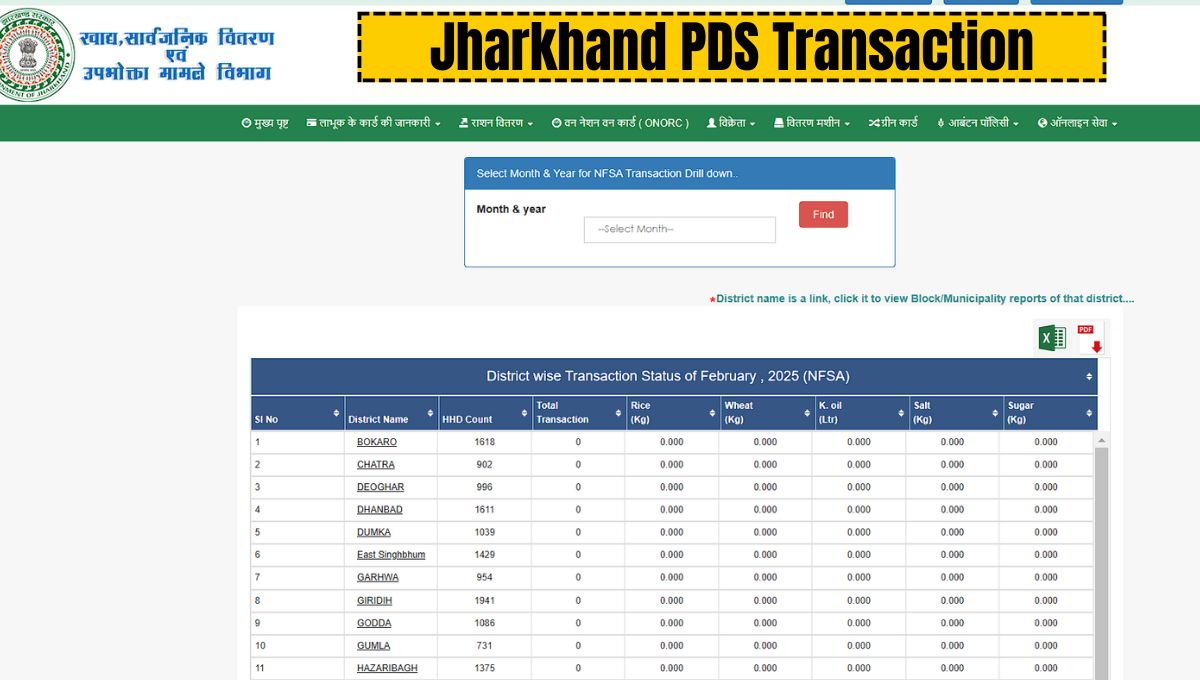Screen dimensions: 1200x680
Task: Select HHD count 731 cell for Gumla
Action: pos(484,646)
